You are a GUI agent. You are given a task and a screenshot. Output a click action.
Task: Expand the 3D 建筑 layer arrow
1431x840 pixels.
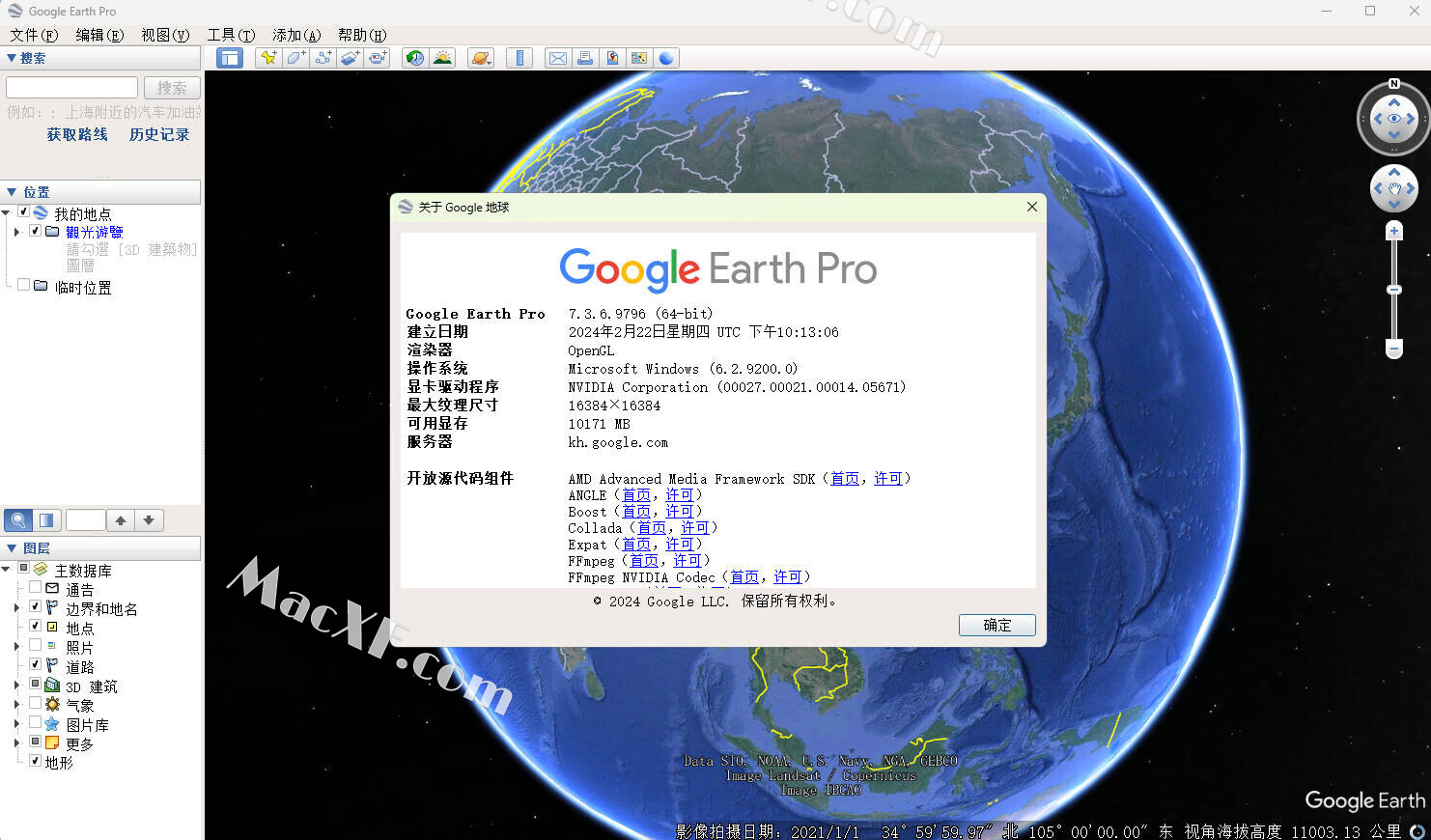click(16, 685)
